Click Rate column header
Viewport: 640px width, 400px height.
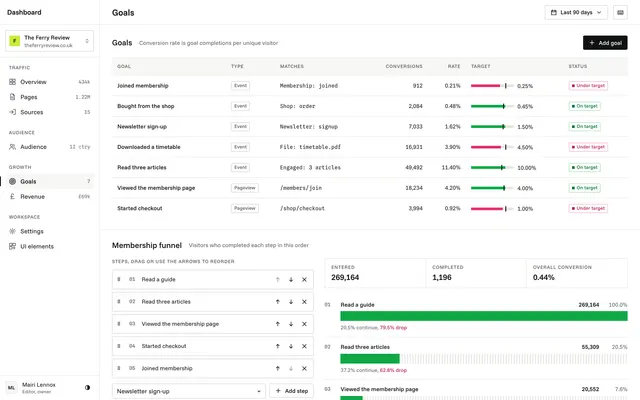pyautogui.click(x=454, y=66)
